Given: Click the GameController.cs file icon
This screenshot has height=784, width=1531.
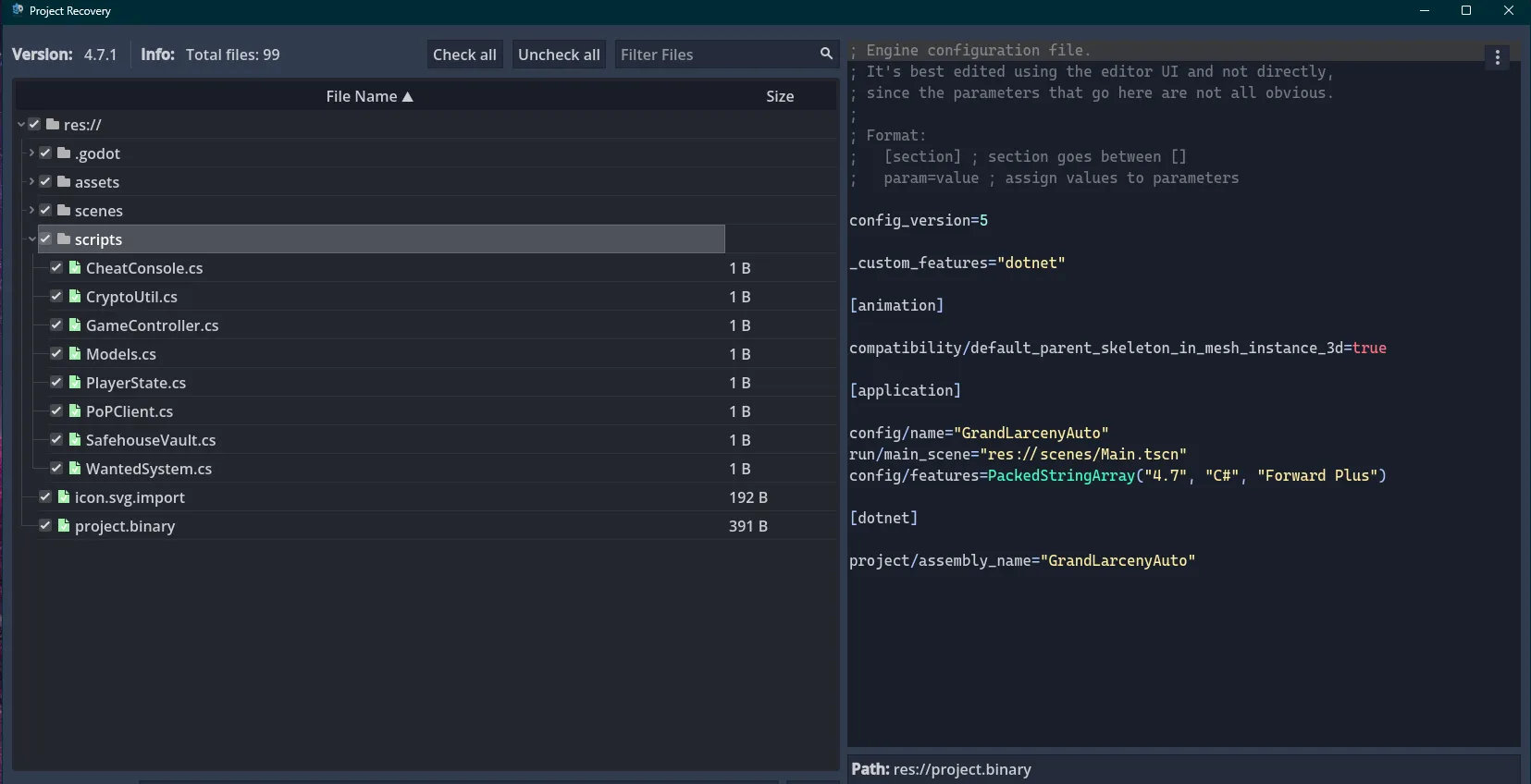Looking at the screenshot, I should click(75, 325).
